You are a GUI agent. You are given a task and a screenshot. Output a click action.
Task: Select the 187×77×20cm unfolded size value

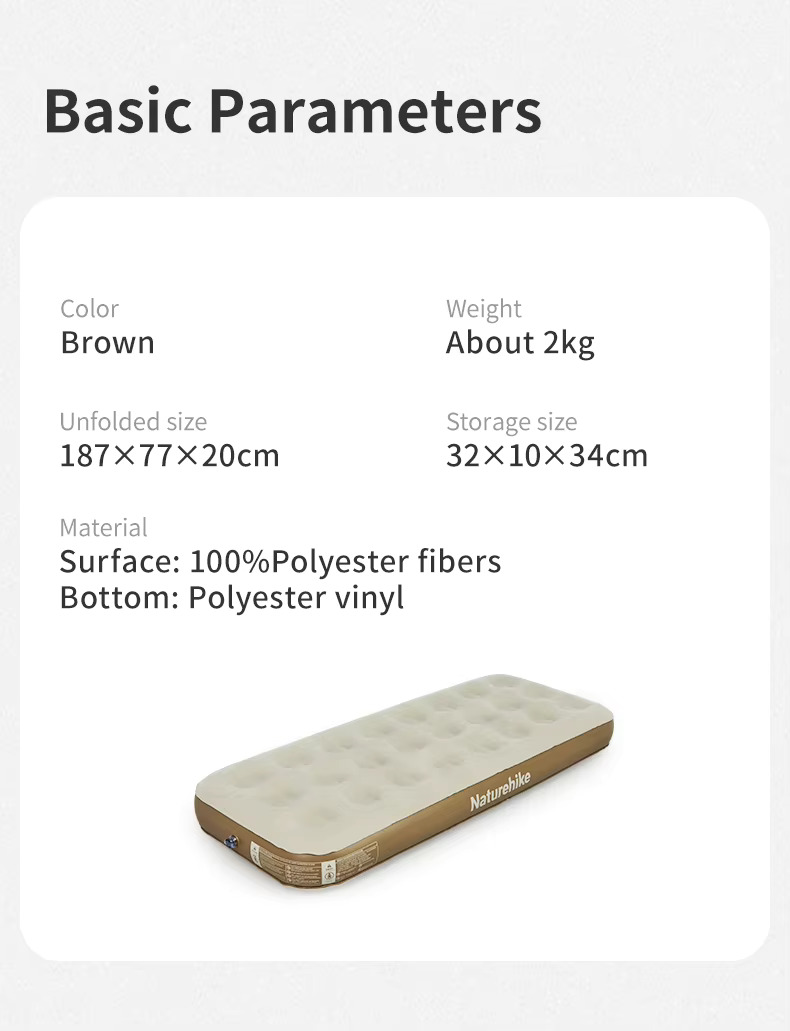[x=170, y=456]
